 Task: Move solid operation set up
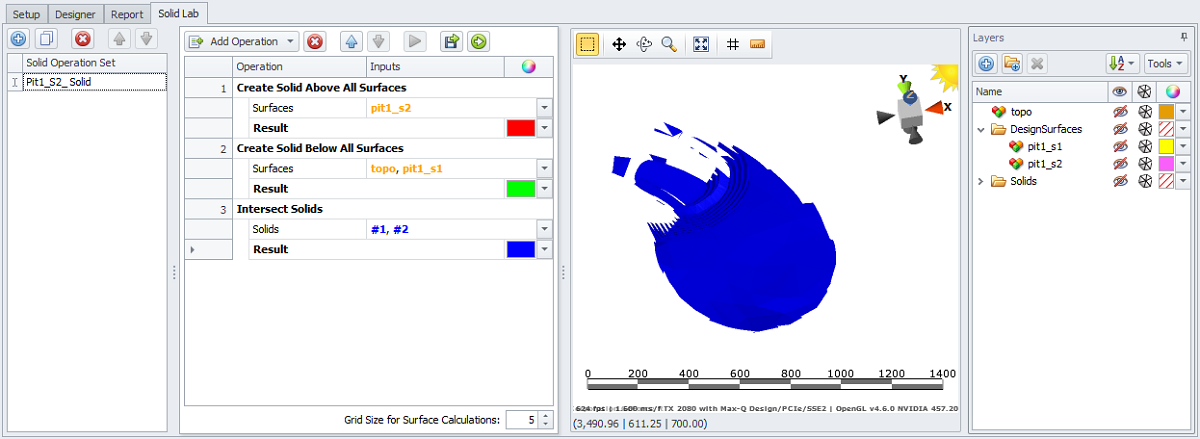(x=118, y=39)
